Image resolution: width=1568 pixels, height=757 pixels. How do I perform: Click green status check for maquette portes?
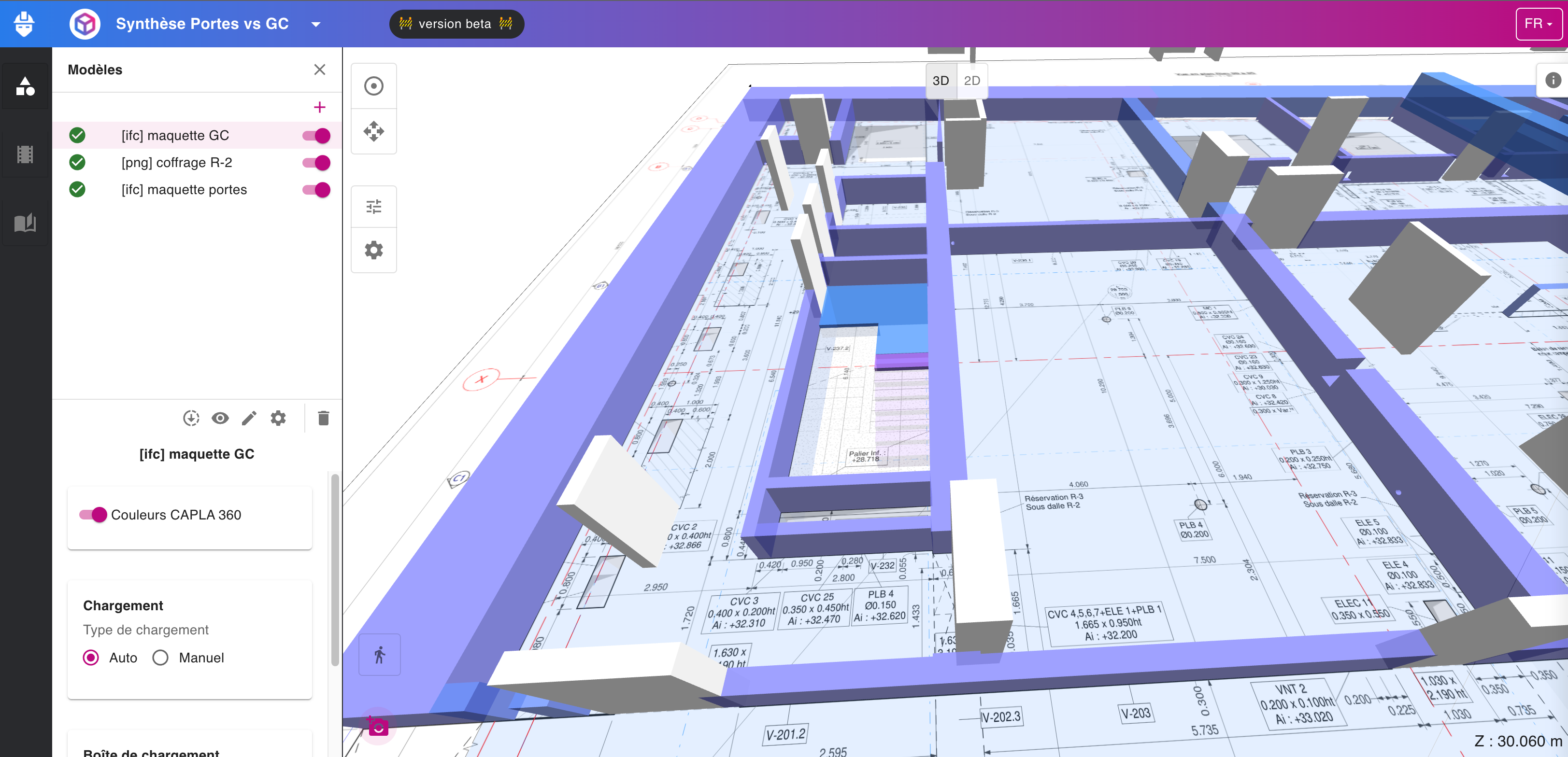pos(77,189)
